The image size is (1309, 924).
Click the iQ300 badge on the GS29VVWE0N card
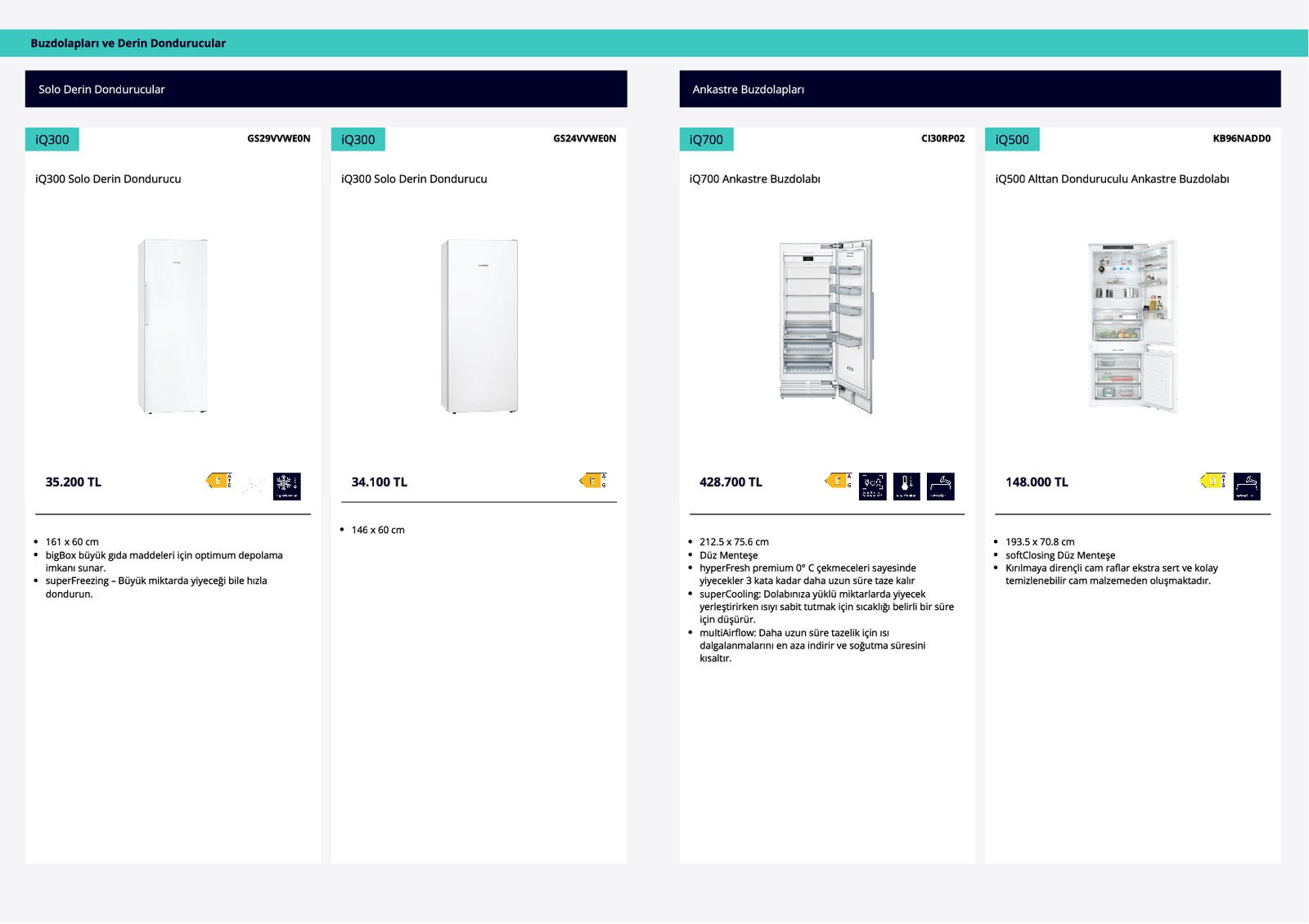point(52,140)
